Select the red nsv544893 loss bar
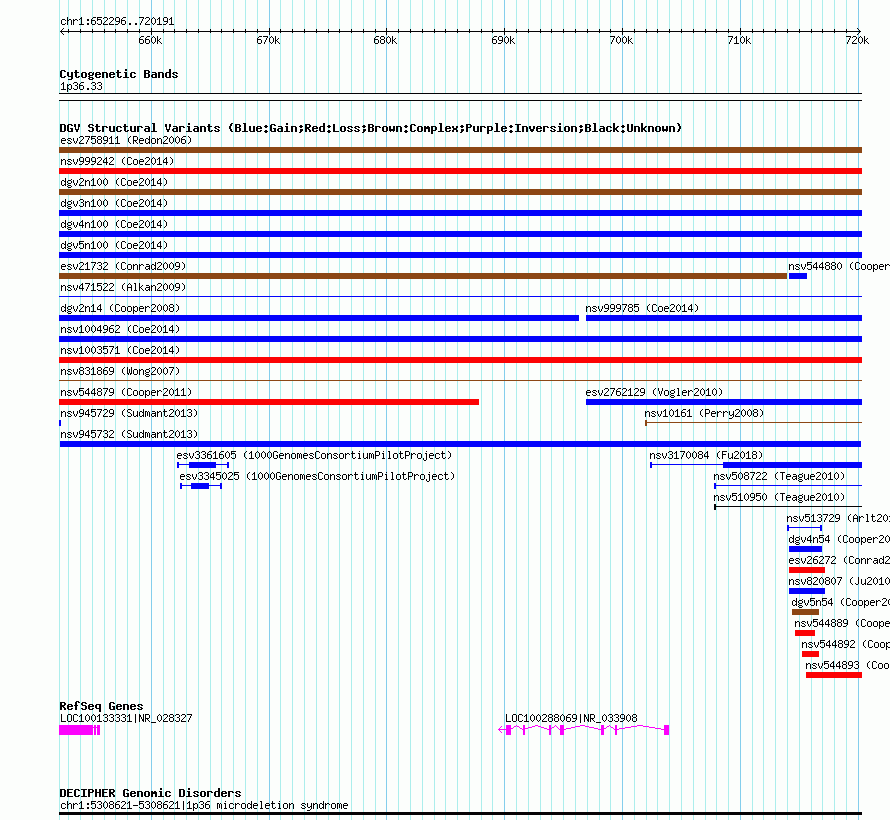The image size is (890, 820). point(834,675)
